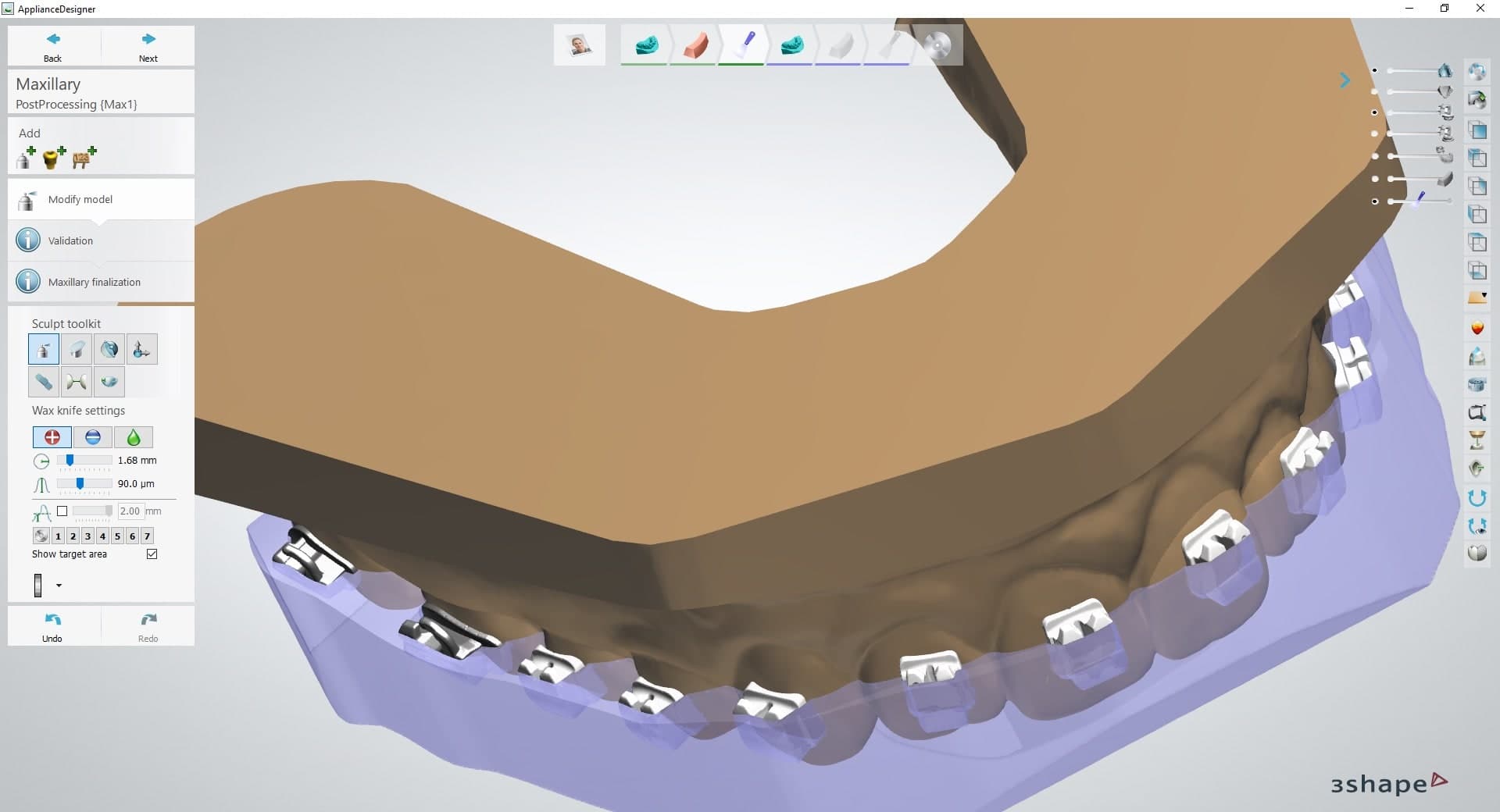The height and width of the screenshot is (812, 1500).
Task: Select the smooth sphere sculpt tool
Action: tap(109, 349)
